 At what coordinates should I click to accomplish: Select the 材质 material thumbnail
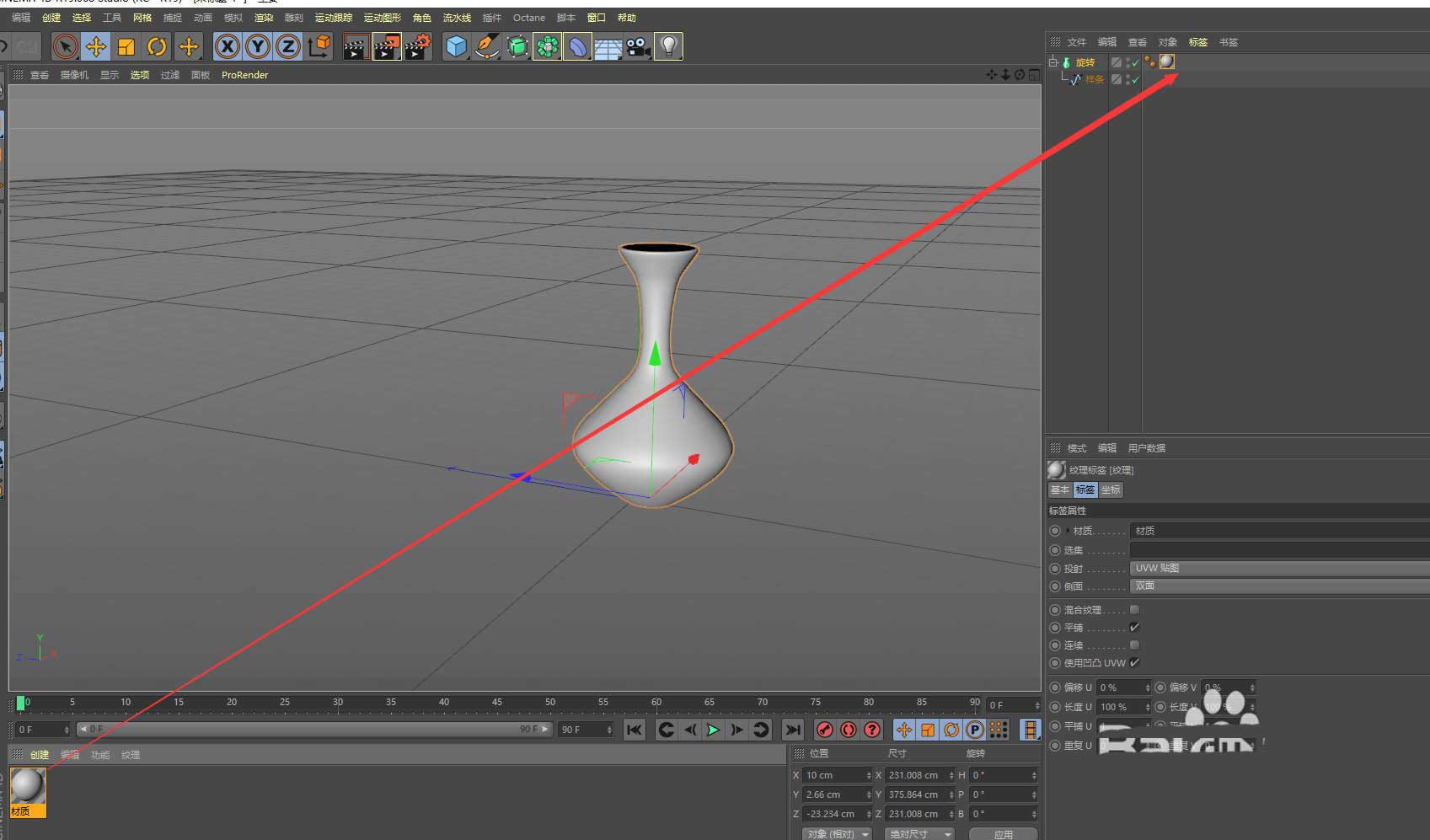[28, 787]
